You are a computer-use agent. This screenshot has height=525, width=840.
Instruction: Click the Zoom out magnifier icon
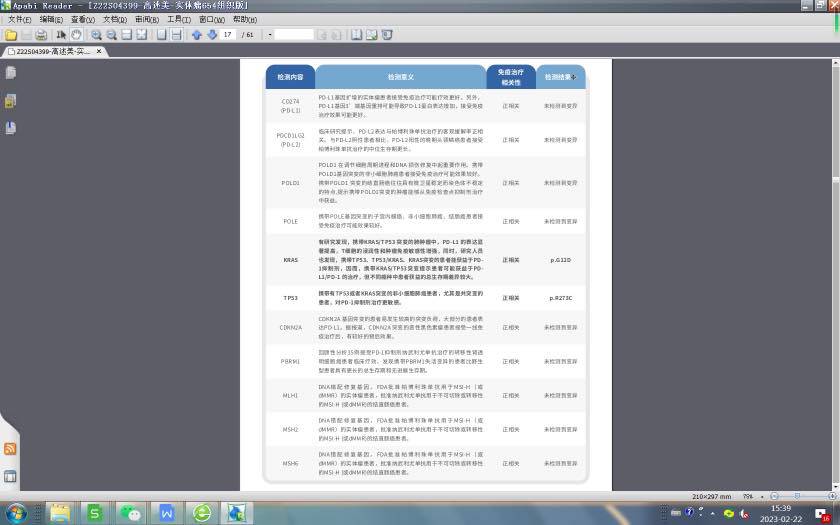click(111, 35)
